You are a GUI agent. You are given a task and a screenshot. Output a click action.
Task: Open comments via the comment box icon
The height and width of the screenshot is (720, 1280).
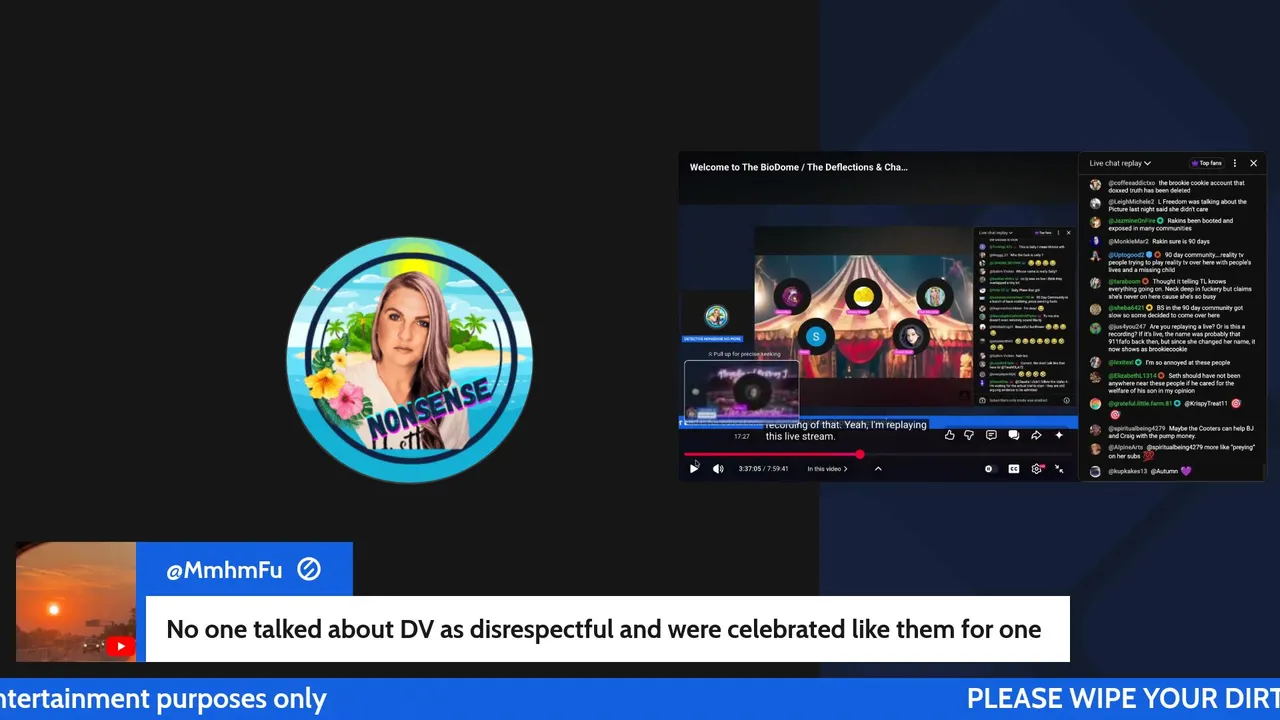(x=991, y=435)
